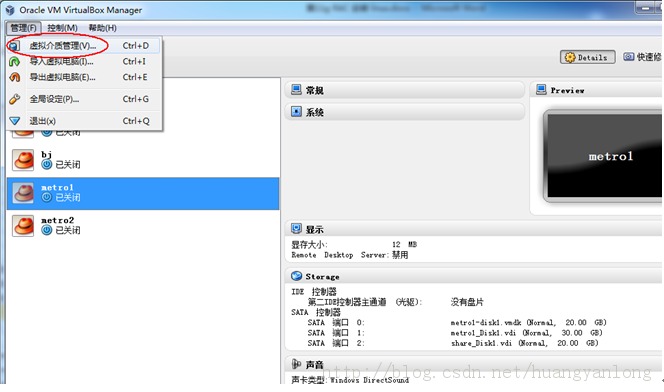Select the metro1 virtual machine

click(143, 193)
